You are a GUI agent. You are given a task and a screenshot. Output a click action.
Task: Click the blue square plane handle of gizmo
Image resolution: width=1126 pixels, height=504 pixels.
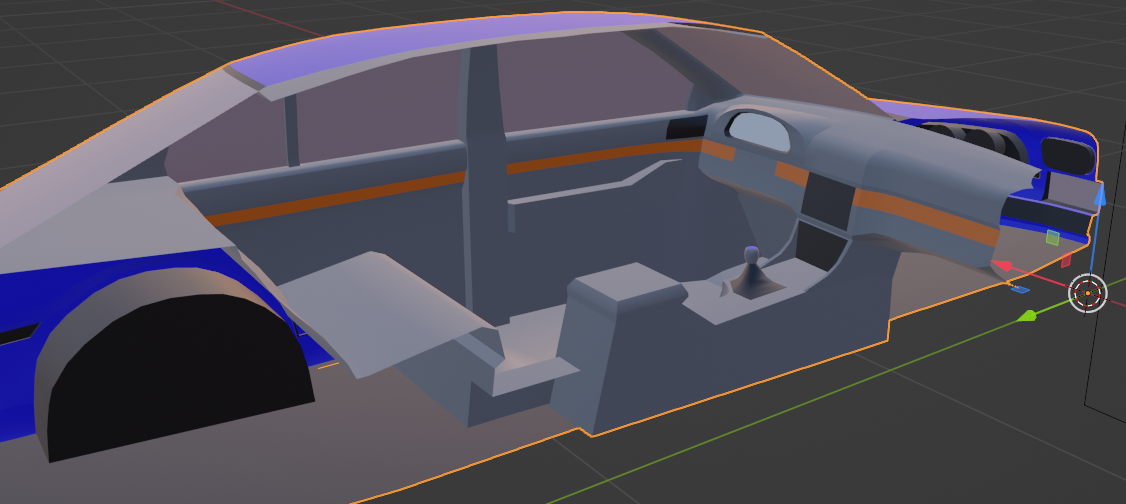1020,289
